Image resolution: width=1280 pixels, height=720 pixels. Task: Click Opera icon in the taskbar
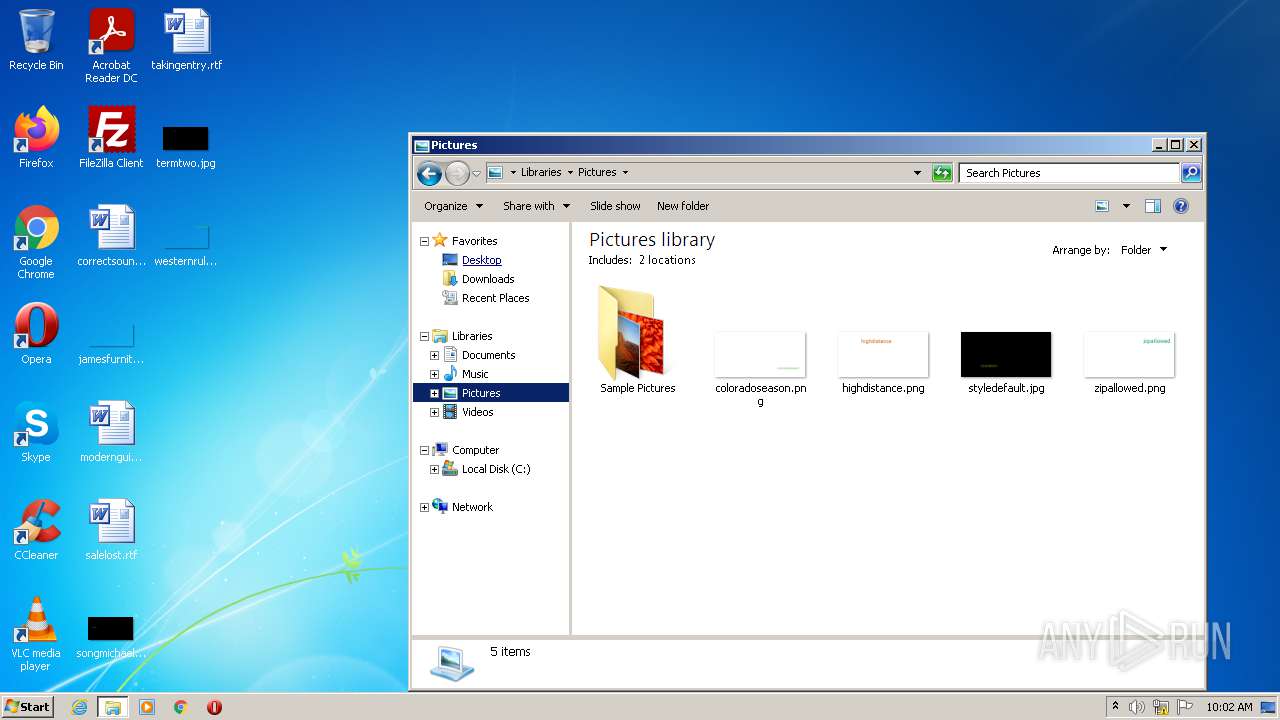(214, 707)
